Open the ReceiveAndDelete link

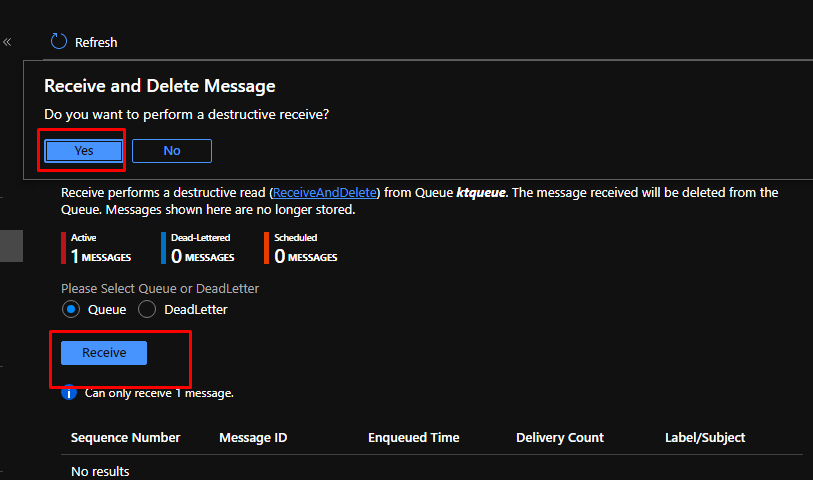(x=325, y=192)
